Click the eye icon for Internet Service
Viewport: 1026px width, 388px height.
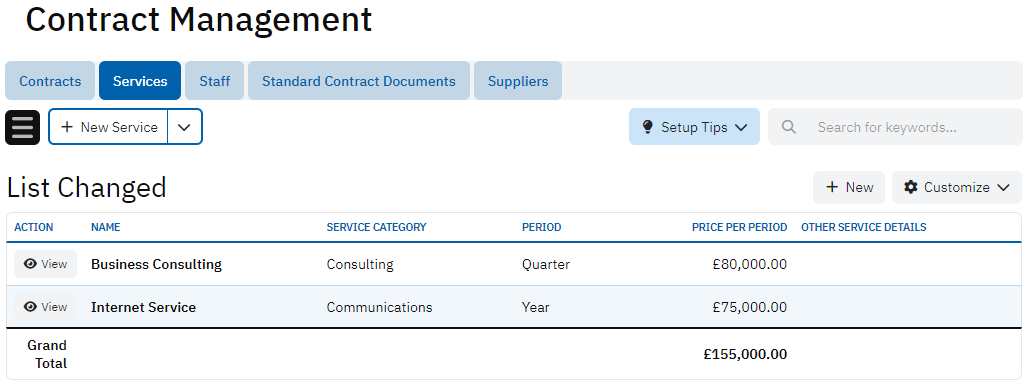coord(30,307)
